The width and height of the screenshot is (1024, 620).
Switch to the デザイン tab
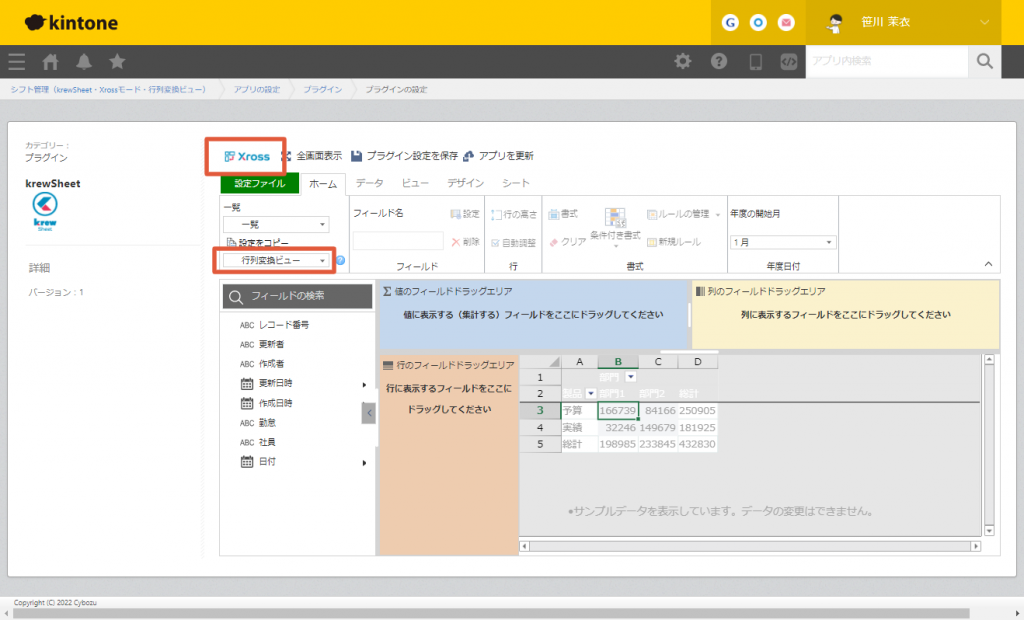(x=465, y=184)
